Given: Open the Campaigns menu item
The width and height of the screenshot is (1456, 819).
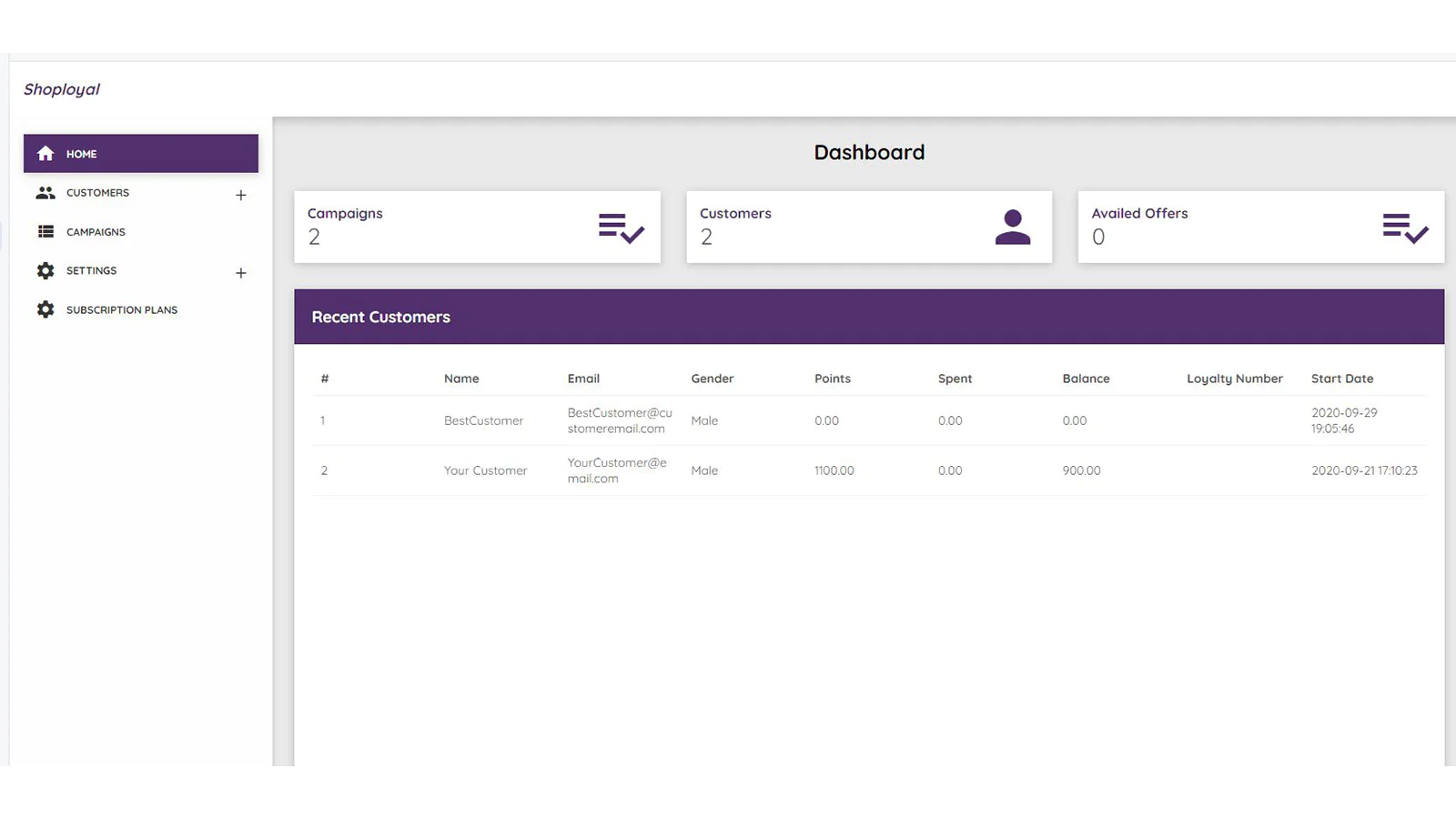Looking at the screenshot, I should point(96,232).
